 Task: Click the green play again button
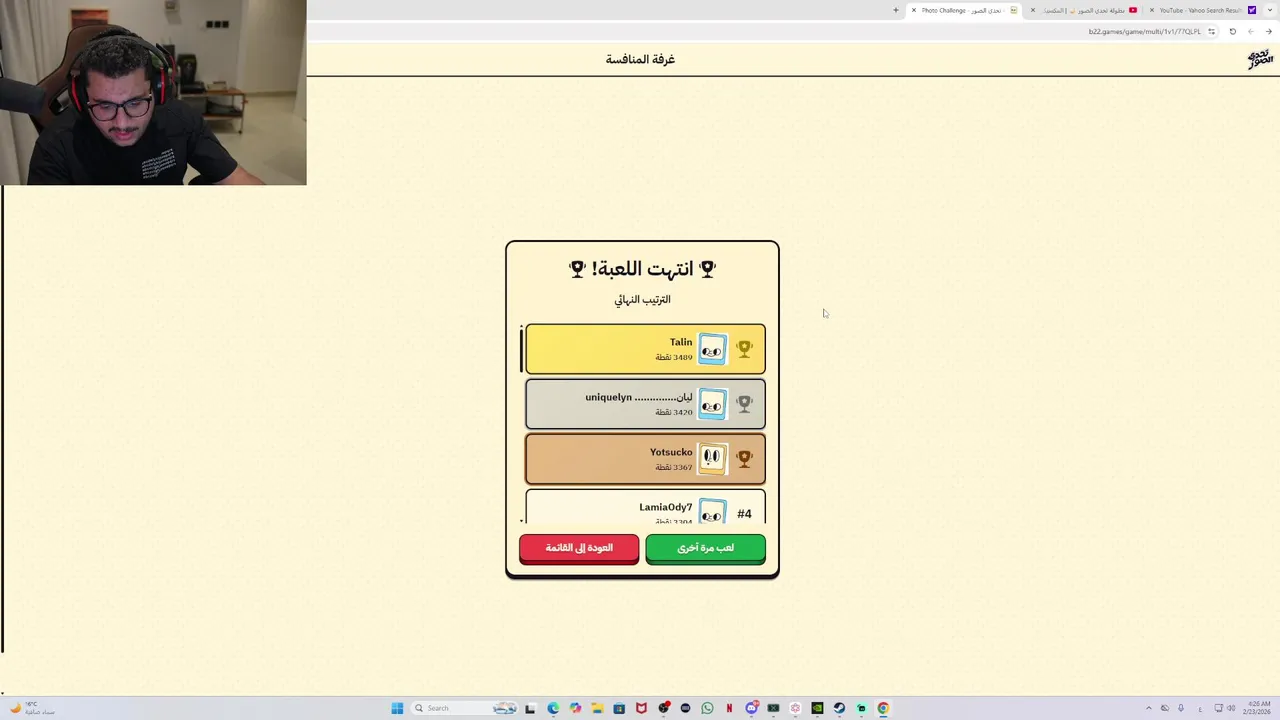pos(705,548)
